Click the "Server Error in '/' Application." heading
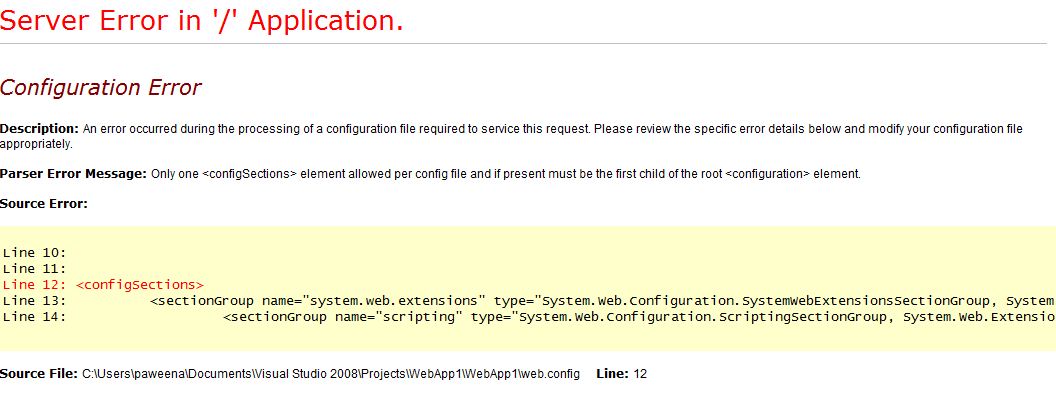Image resolution: width=1056 pixels, height=399 pixels. tap(201, 20)
